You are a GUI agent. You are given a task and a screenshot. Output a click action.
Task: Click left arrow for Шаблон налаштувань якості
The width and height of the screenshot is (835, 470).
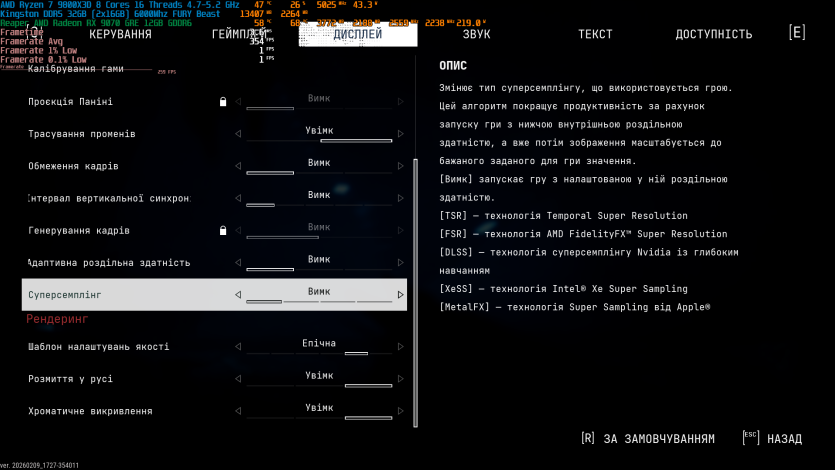(x=238, y=347)
